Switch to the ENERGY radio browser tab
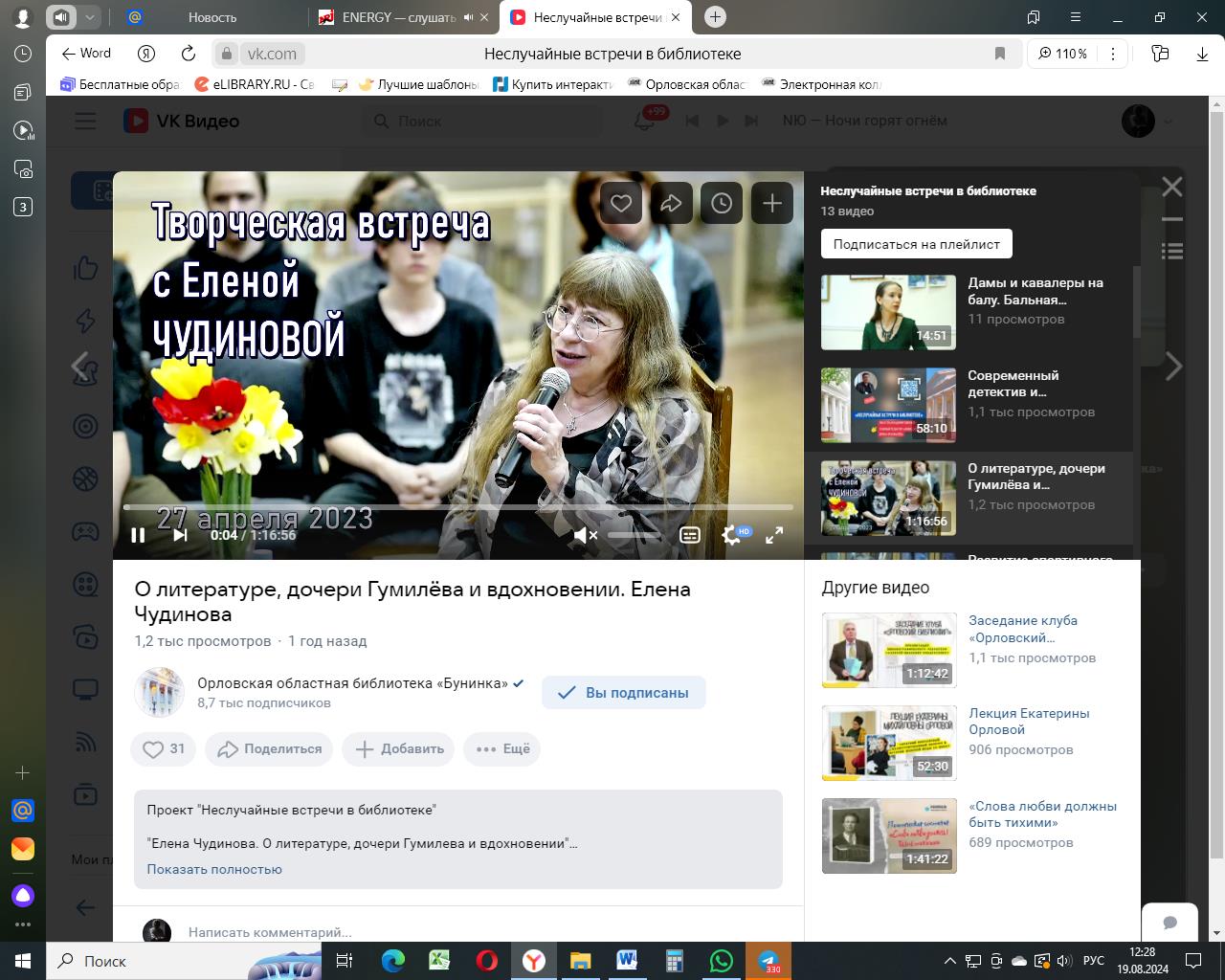 click(x=397, y=17)
